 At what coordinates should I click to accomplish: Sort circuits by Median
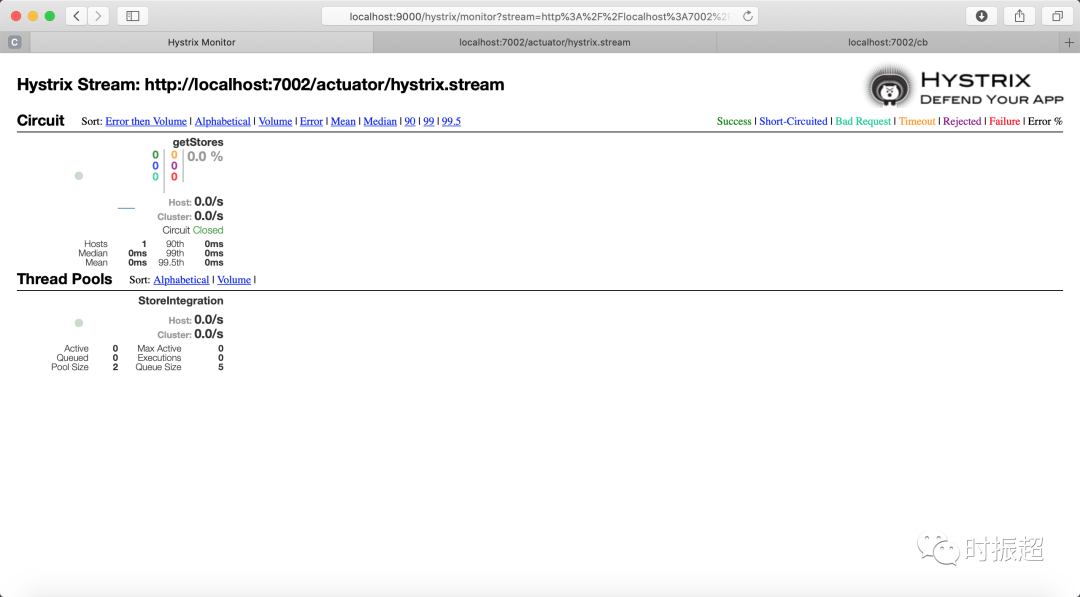click(x=380, y=121)
